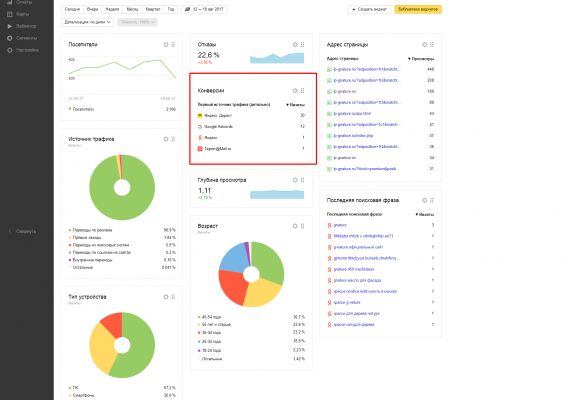This screenshot has width=567, height=400.
Task: Select the Квартал period tab
Action: click(153, 9)
